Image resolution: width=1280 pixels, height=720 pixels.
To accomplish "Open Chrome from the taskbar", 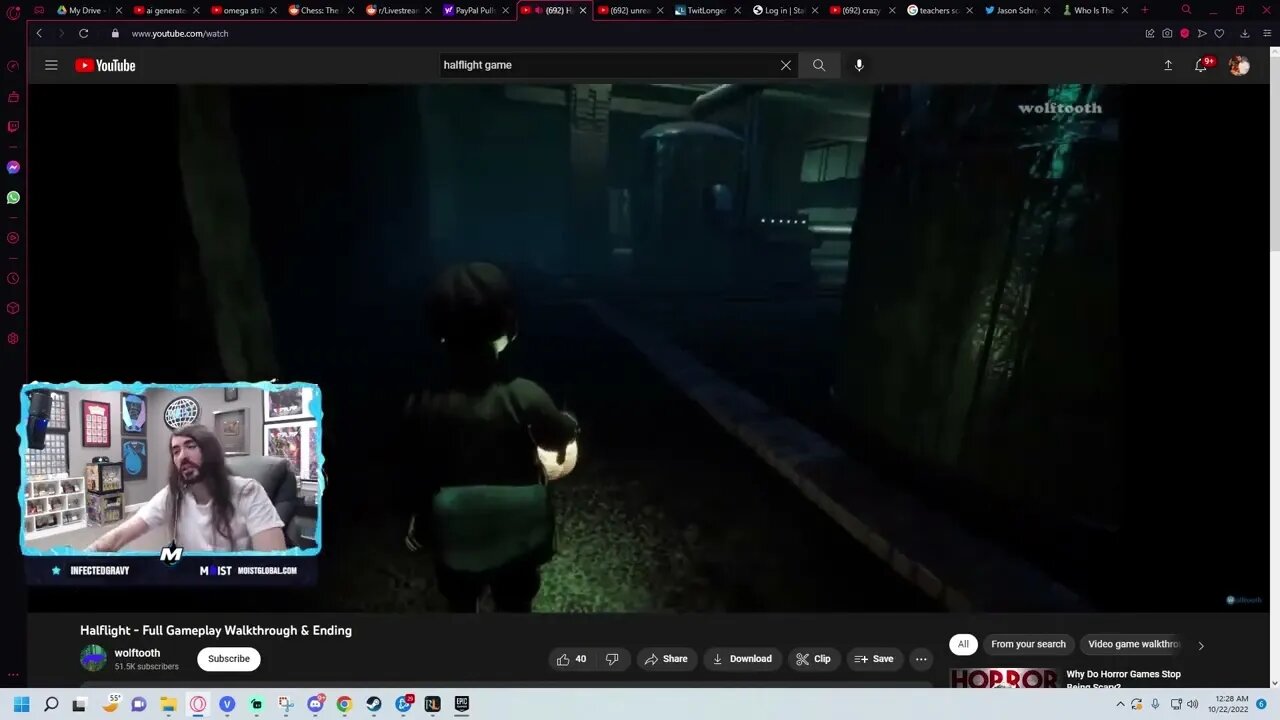I will tap(345, 704).
